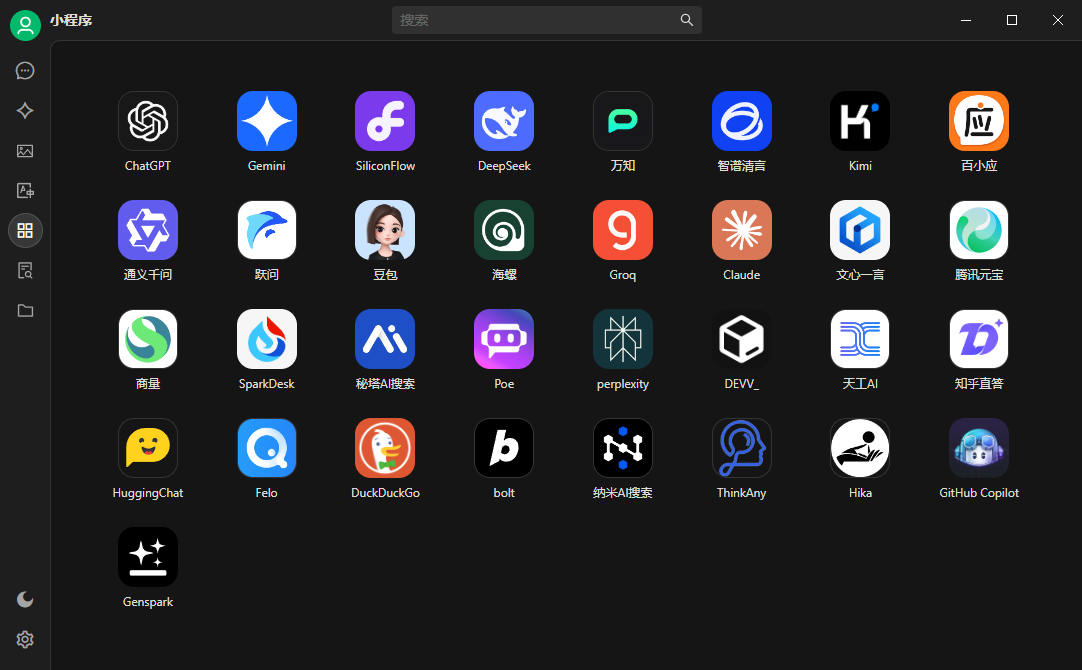Open the chat assistant sidebar icon
The height and width of the screenshot is (670, 1082).
coord(25,71)
